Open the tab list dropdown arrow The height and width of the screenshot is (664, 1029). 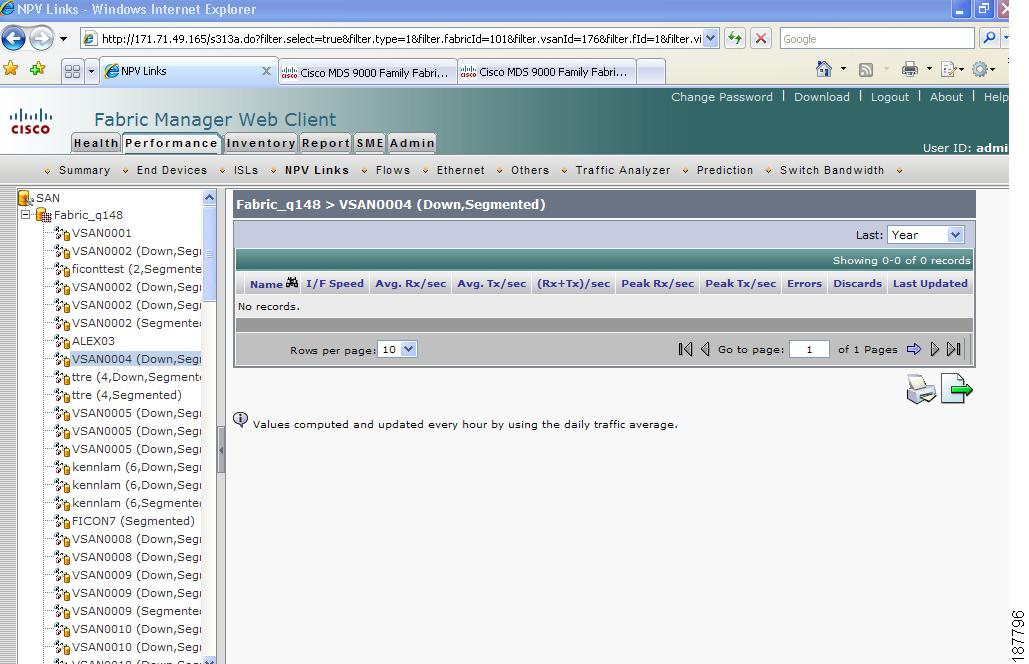pos(91,71)
